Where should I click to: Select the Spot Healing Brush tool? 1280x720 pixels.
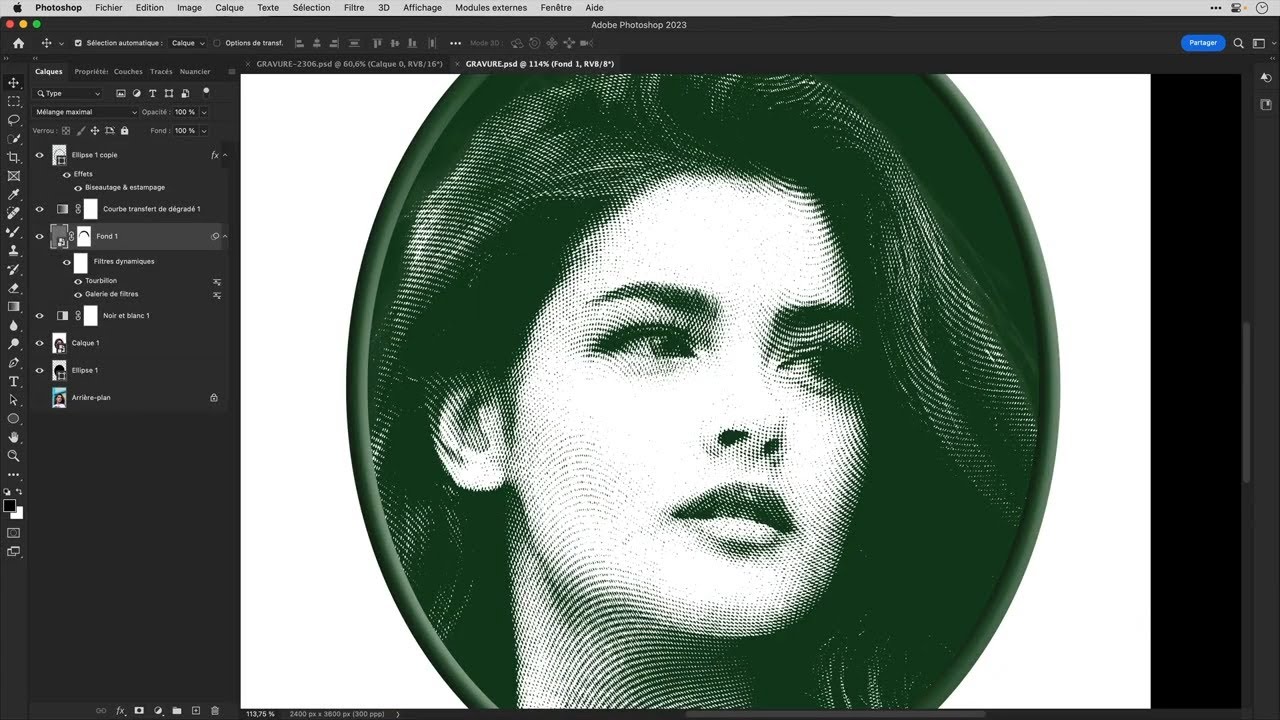pos(14,213)
